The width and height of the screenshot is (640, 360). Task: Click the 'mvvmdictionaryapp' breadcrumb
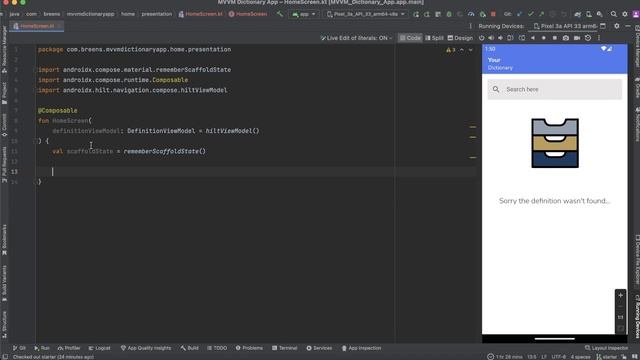click(x=91, y=14)
